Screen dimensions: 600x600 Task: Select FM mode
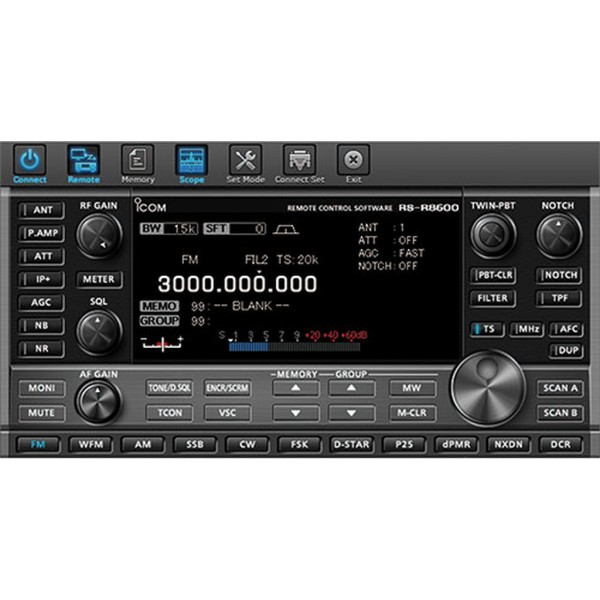click(x=38, y=445)
